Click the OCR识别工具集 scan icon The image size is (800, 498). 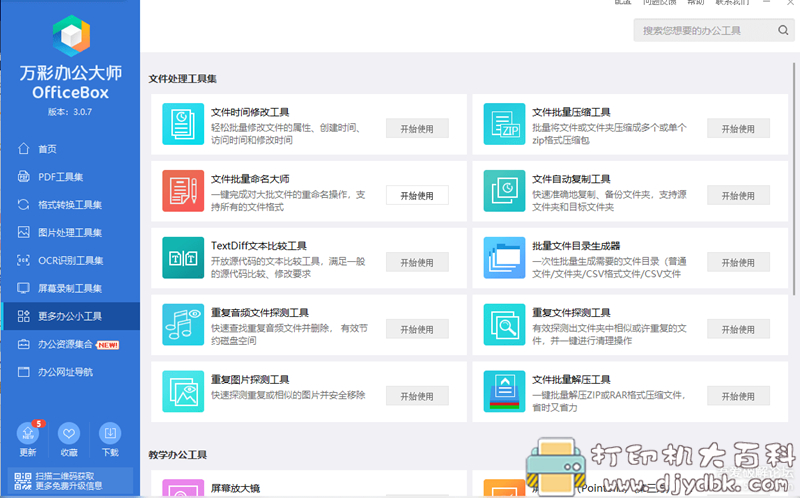pos(23,260)
